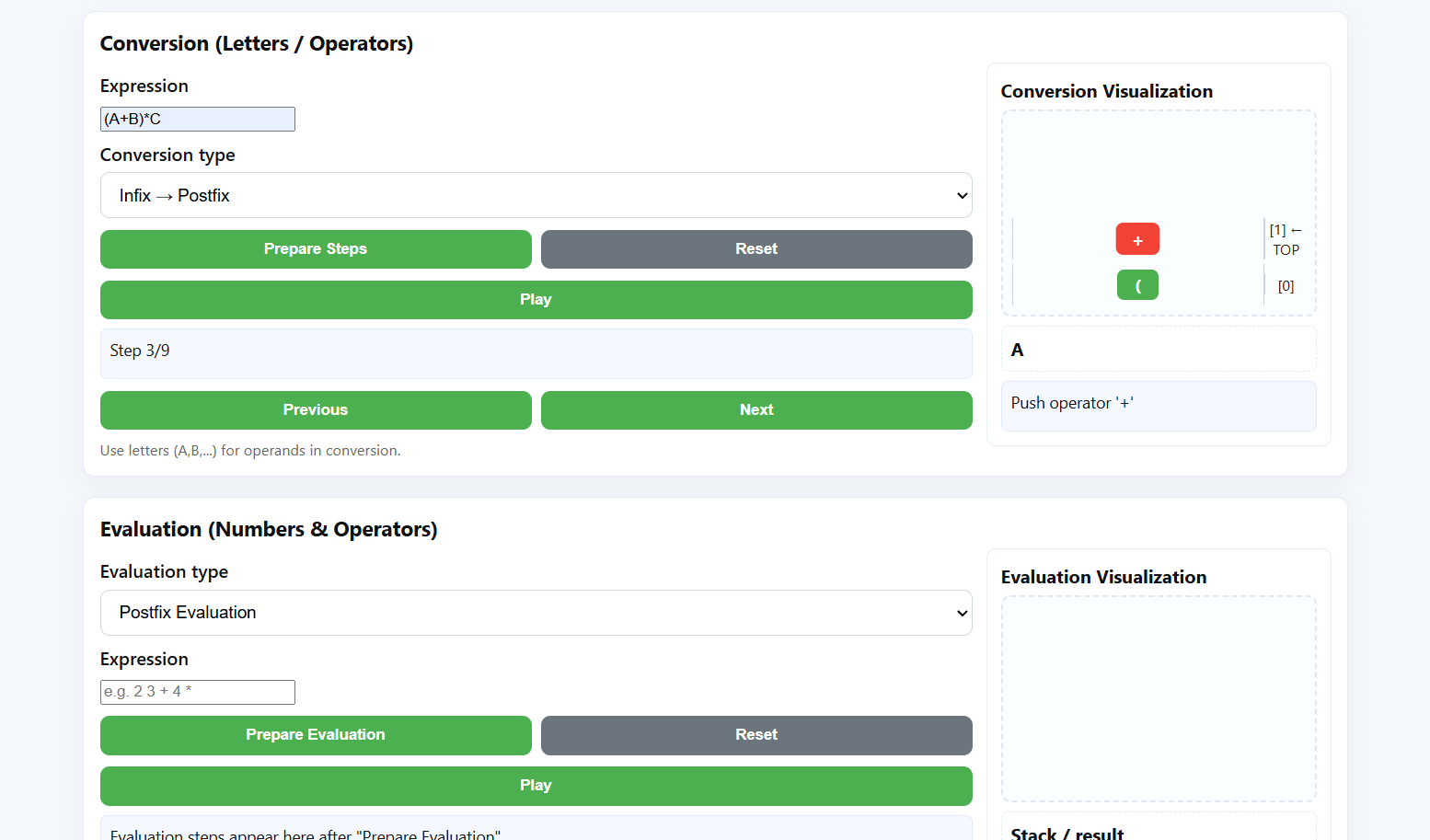Go back to the previous conversion step
1430x840 pixels.
point(316,409)
